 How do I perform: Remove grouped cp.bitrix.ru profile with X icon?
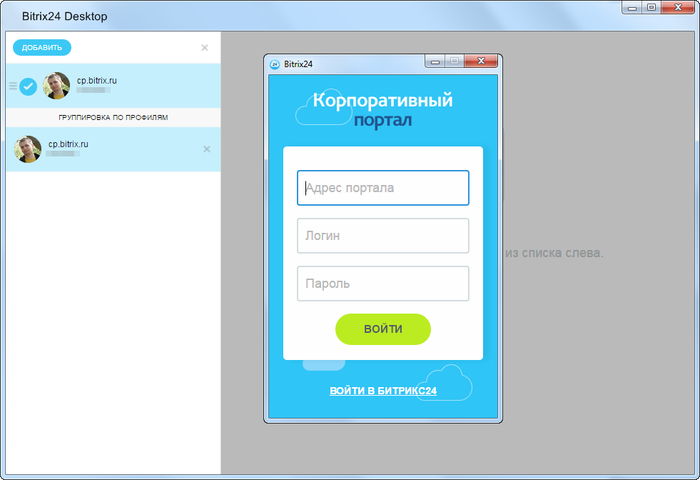(207, 149)
